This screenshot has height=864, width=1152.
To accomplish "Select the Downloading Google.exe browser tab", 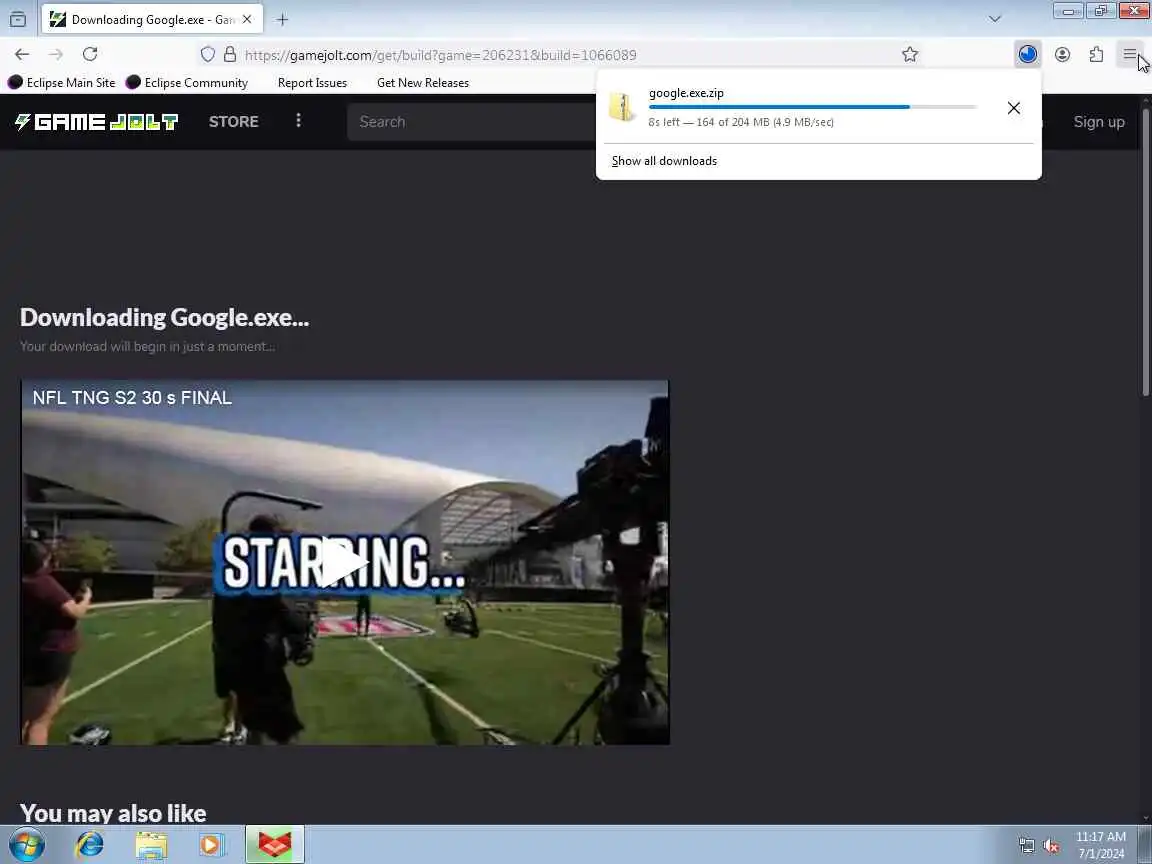I will click(x=152, y=20).
